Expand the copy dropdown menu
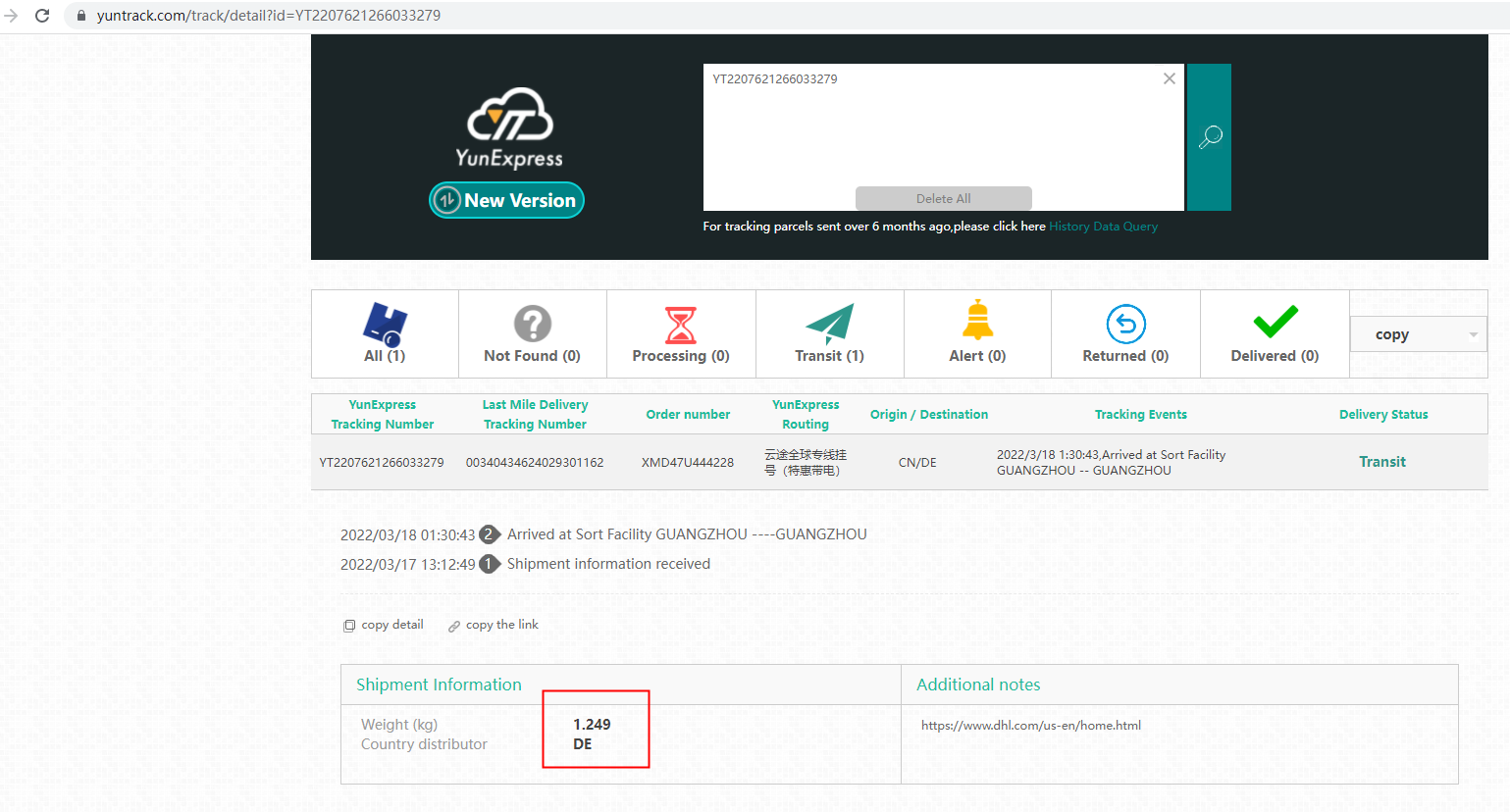This screenshot has height=812, width=1510. click(x=1418, y=334)
